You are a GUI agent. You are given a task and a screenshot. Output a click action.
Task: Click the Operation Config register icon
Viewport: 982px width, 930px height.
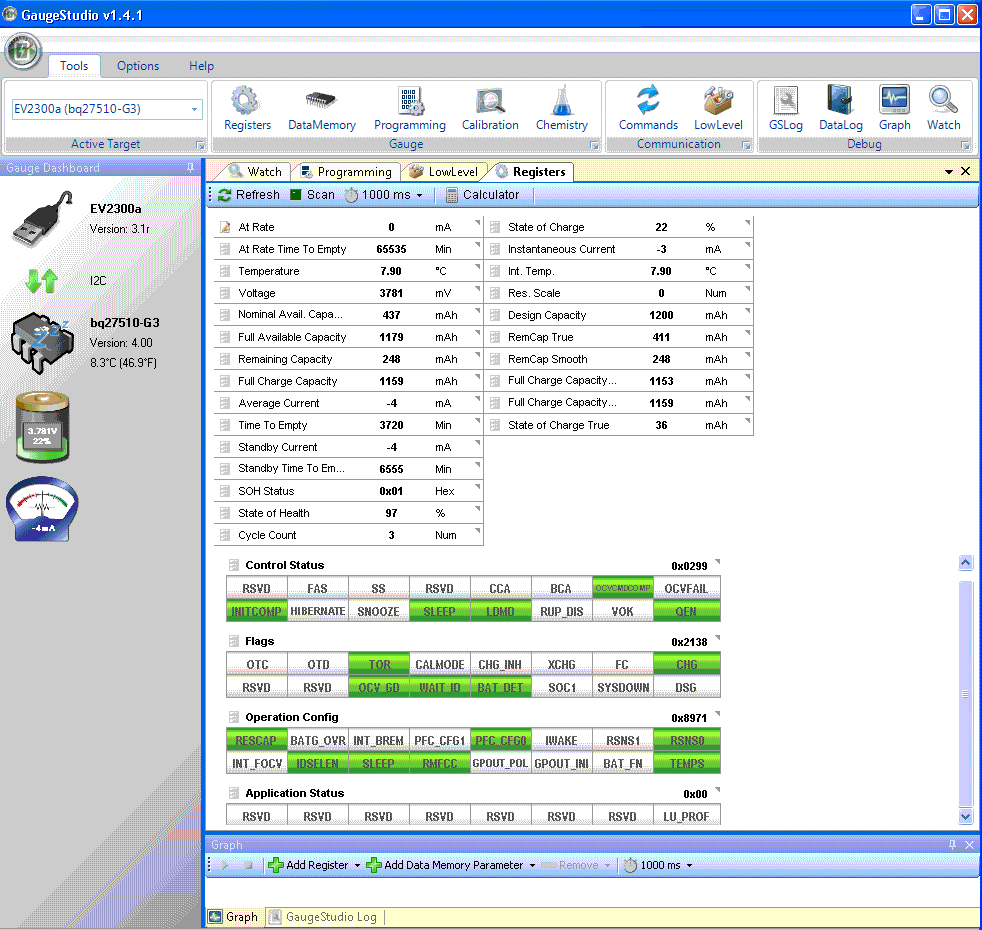tap(234, 717)
